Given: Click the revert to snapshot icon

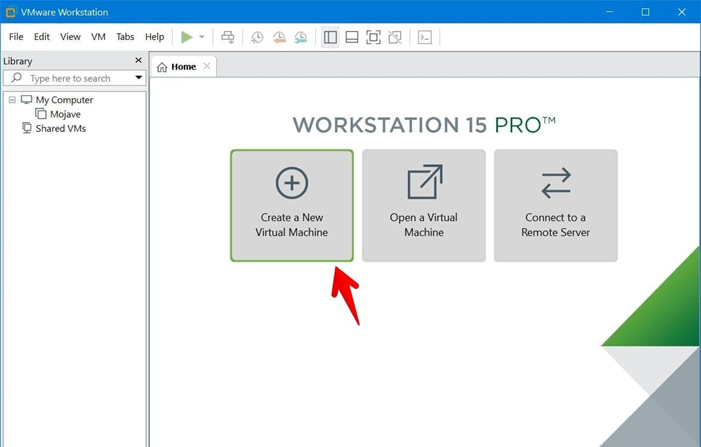Looking at the screenshot, I should pos(279,37).
